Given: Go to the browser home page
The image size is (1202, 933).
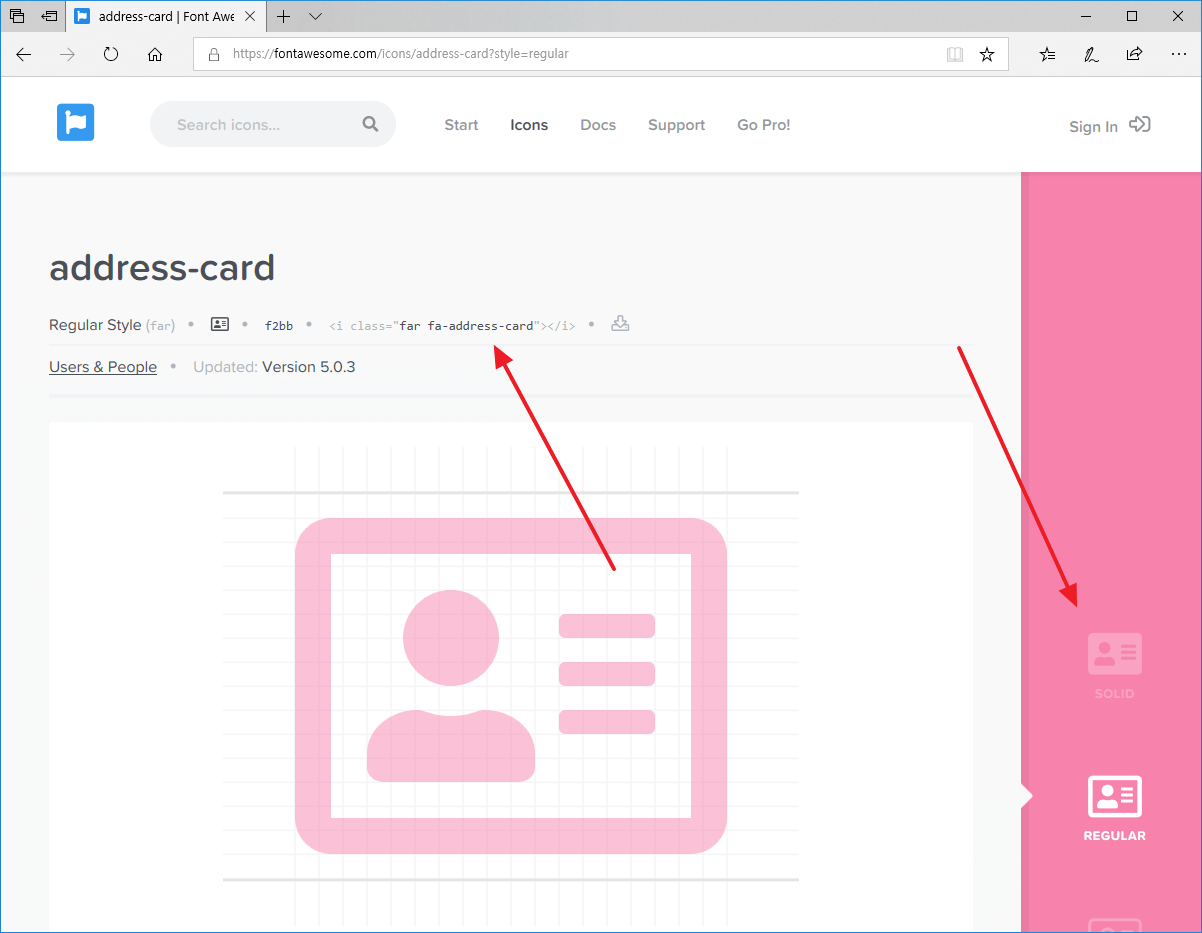Looking at the screenshot, I should pos(155,54).
